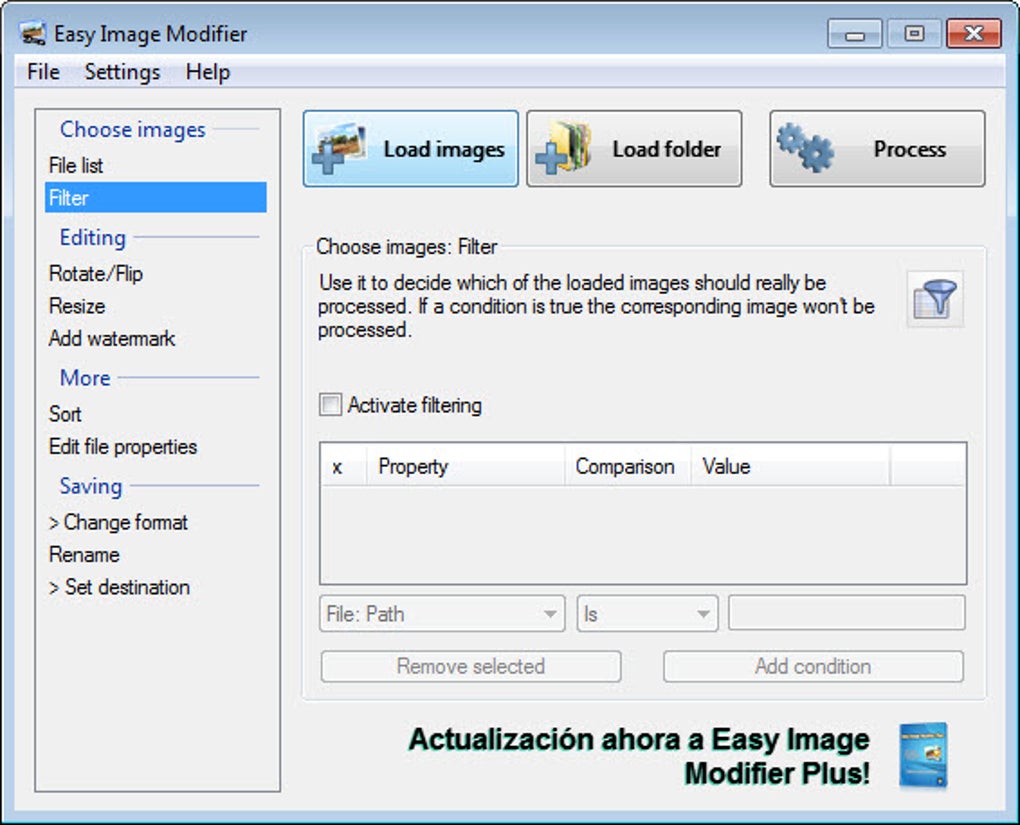Click the Load folder button
Viewport: 1020px width, 825px height.
pyautogui.click(x=634, y=149)
